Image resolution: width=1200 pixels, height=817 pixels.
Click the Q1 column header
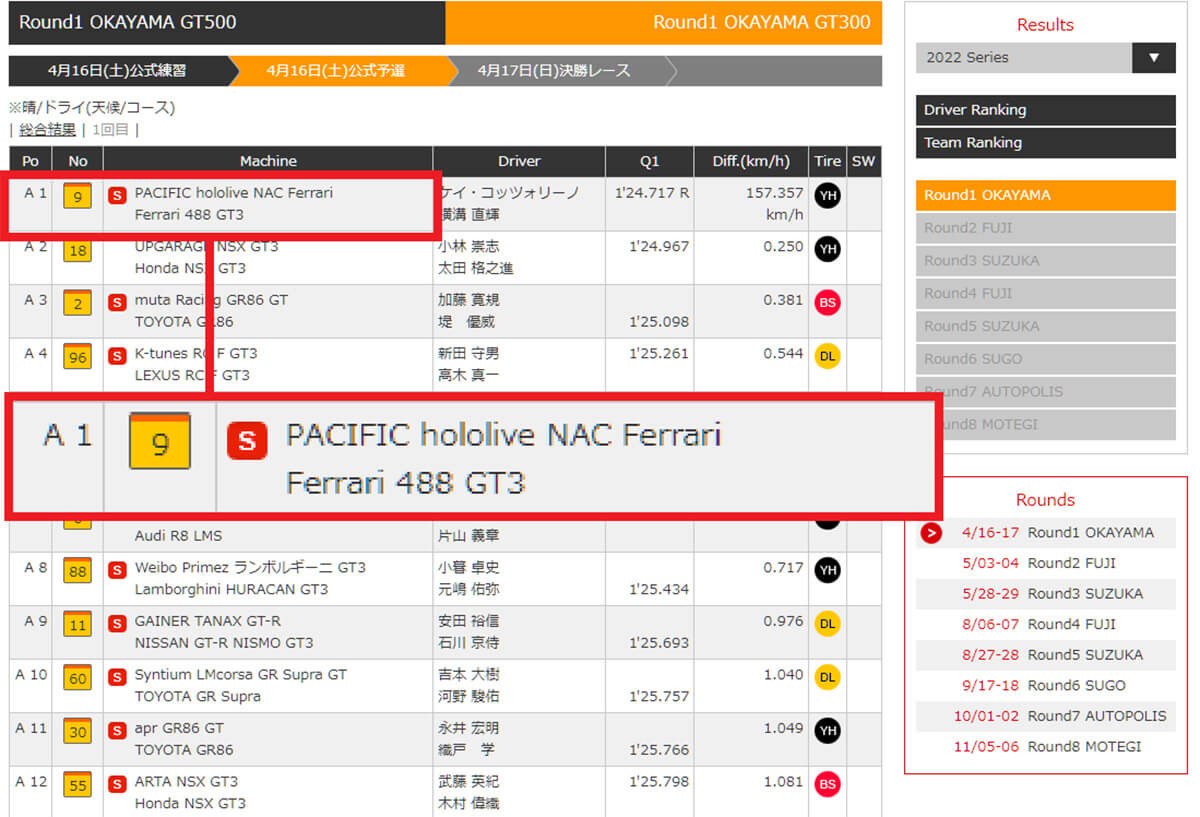650,161
